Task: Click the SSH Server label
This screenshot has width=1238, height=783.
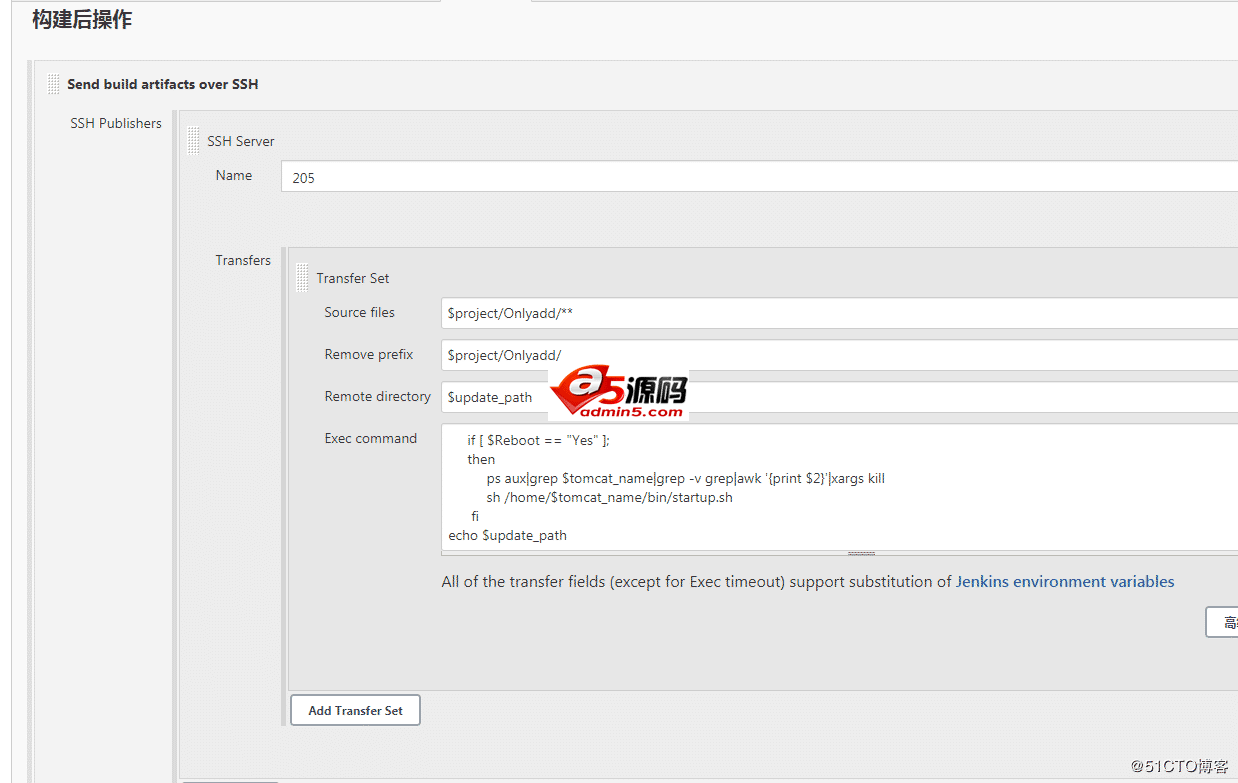Action: [241, 141]
